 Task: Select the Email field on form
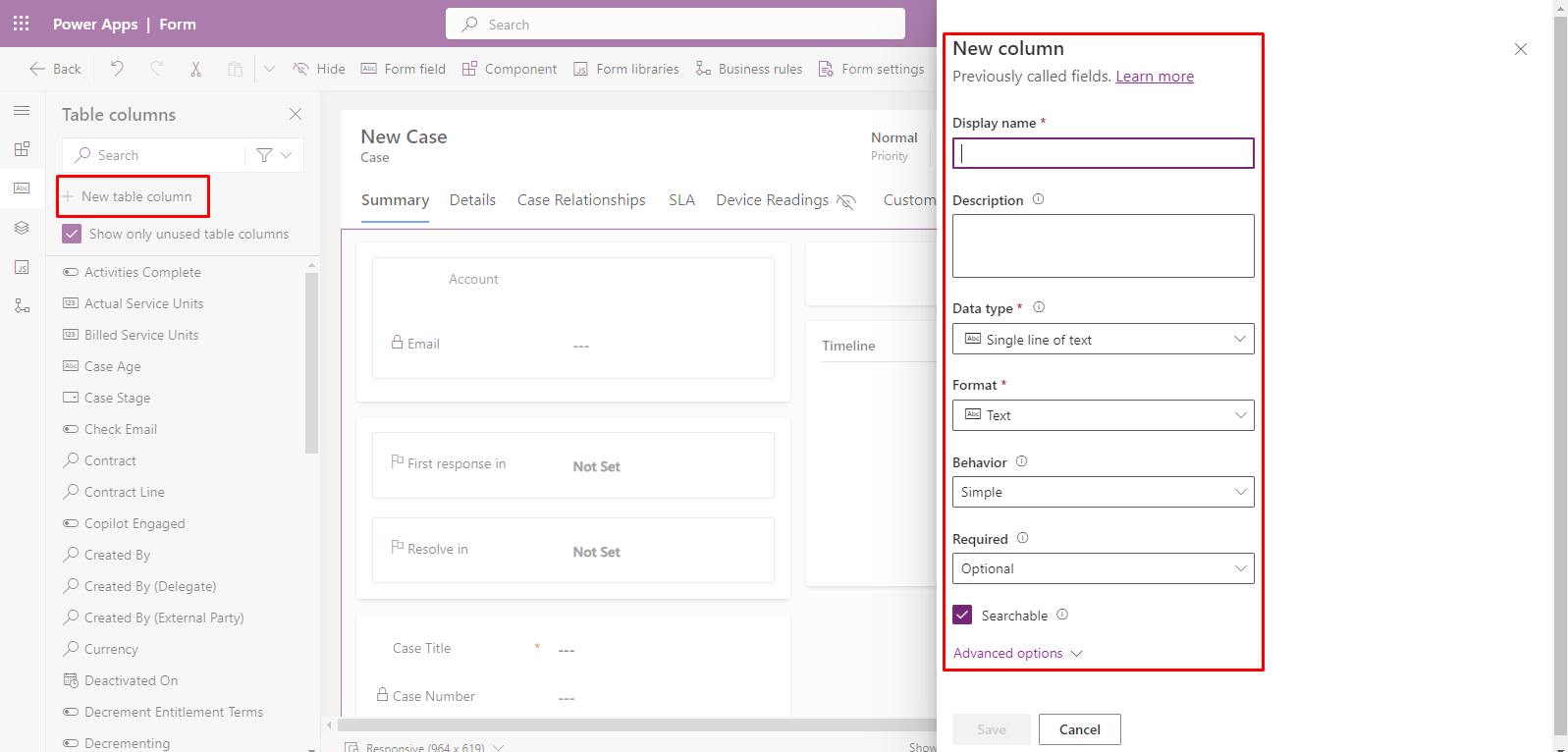[x=573, y=344]
